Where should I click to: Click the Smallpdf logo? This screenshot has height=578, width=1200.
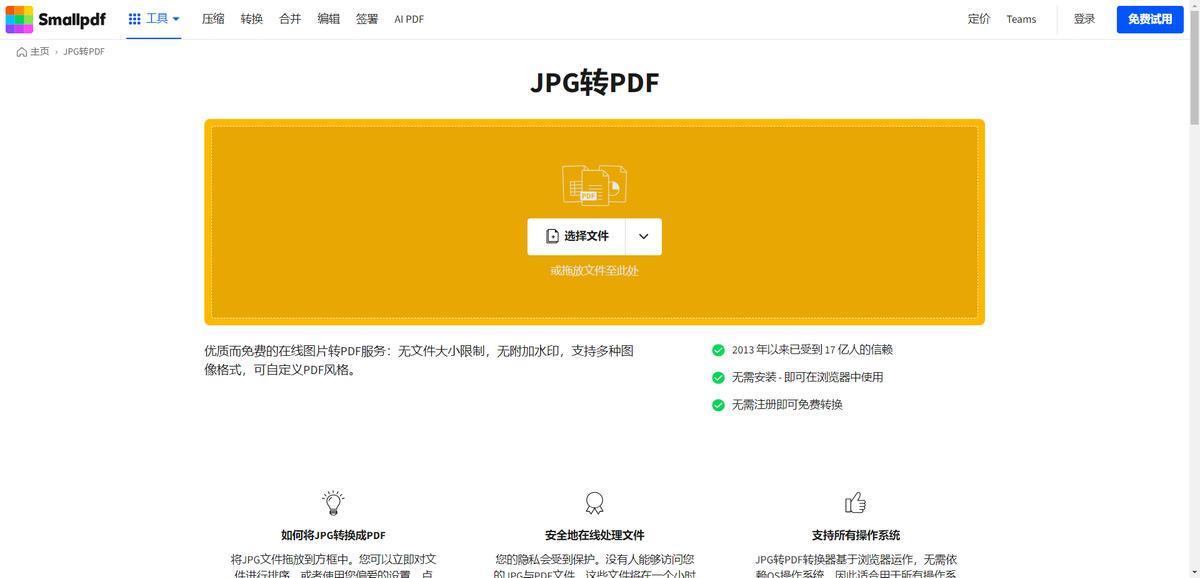(x=55, y=19)
